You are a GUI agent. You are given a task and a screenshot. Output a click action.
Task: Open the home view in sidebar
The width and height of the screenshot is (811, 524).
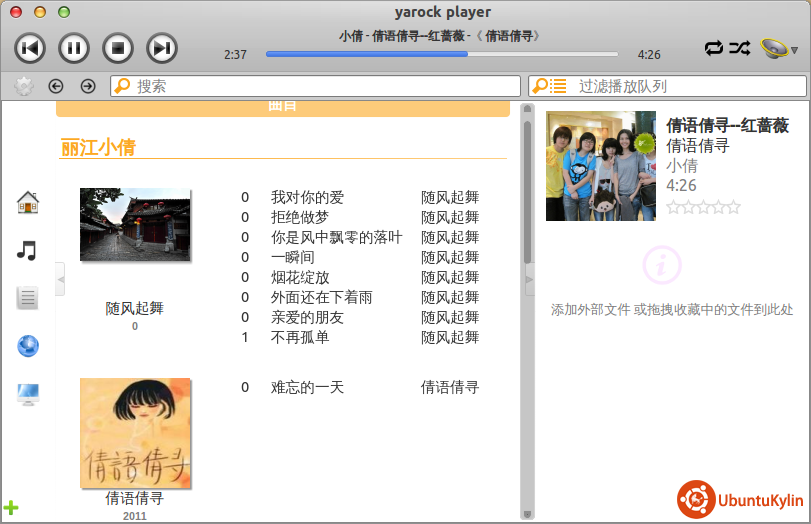(x=28, y=203)
